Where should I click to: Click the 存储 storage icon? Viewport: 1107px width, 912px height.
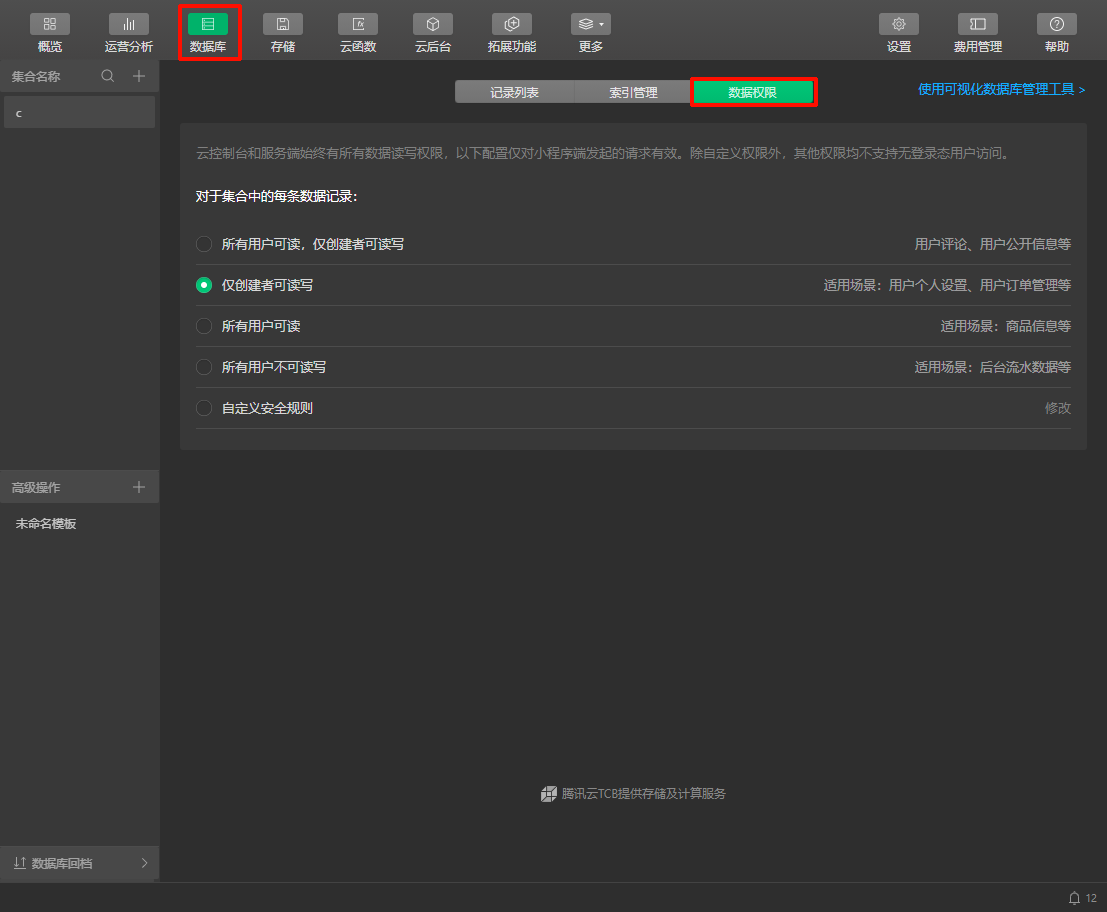coord(283,24)
